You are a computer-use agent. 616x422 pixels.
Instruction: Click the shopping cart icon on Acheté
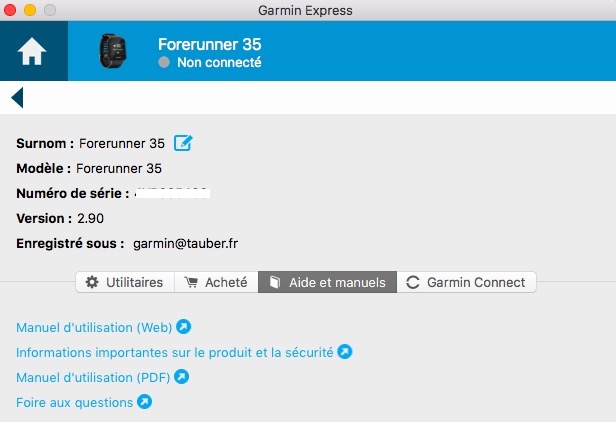pos(191,283)
